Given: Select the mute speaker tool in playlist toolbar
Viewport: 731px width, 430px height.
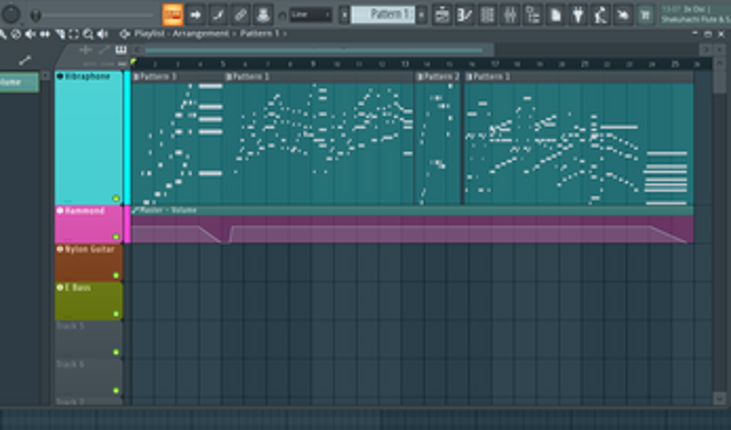Looking at the screenshot, I should [x=30, y=34].
